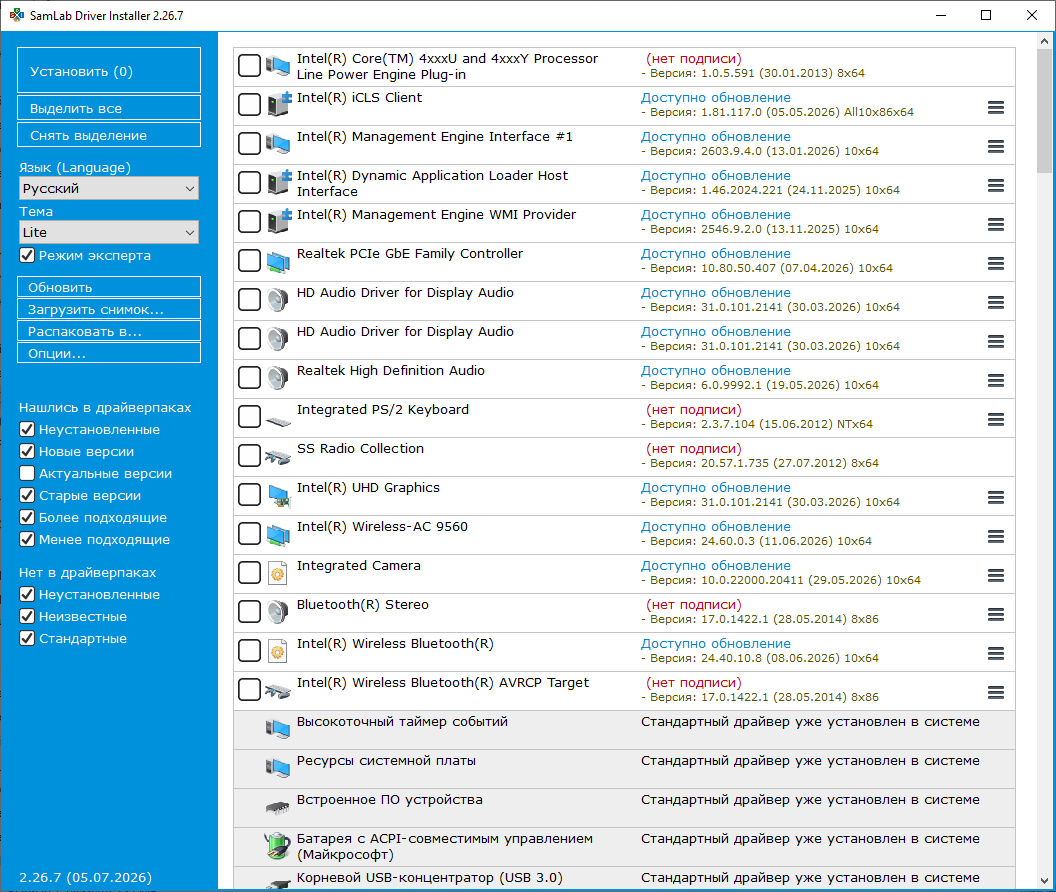The width and height of the screenshot is (1056, 892).
Task: Select the Высокоточный таймер событий row
Action: pyautogui.click(x=624, y=730)
